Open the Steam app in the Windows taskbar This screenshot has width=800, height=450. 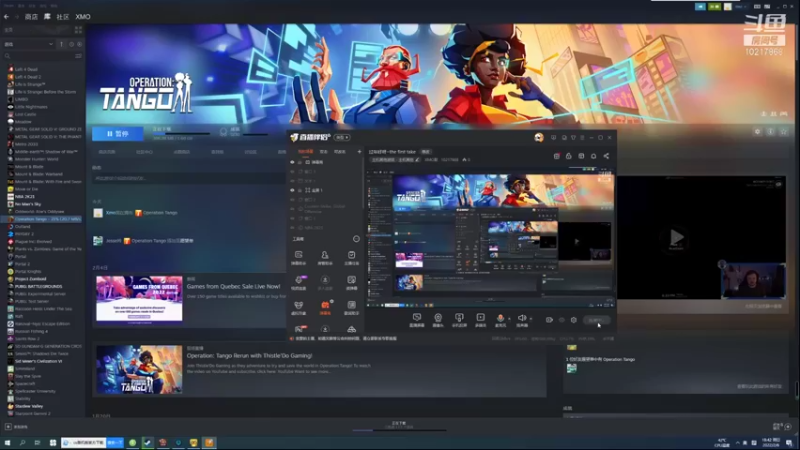[147, 442]
